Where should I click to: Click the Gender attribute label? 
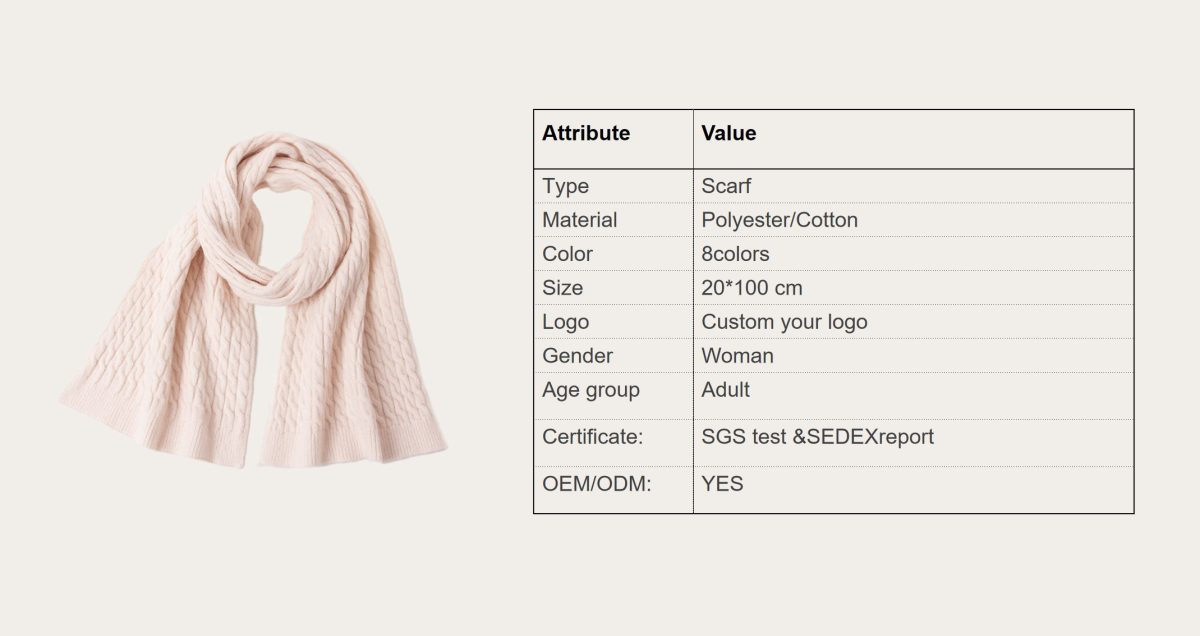[577, 356]
